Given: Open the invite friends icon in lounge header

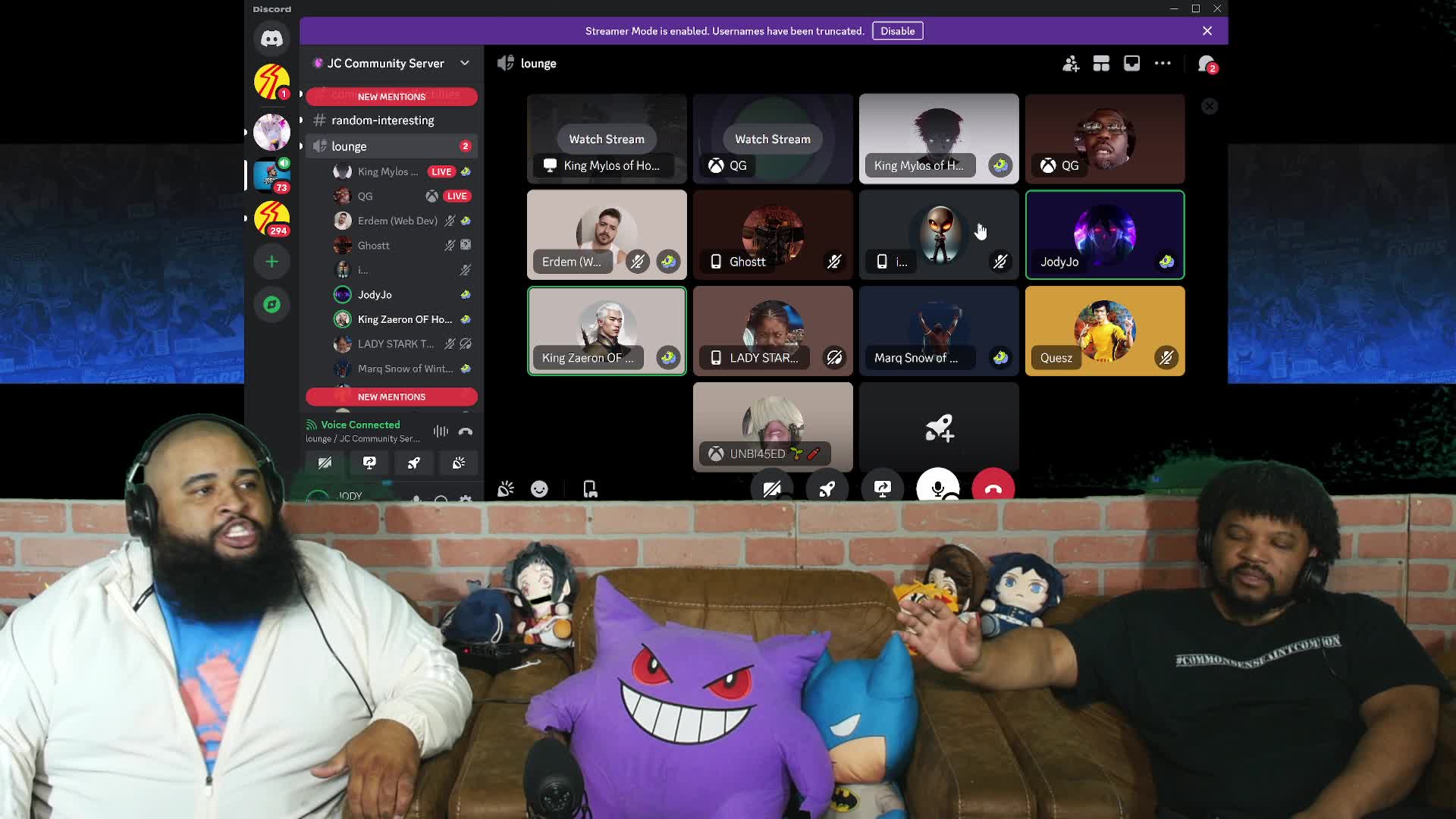Looking at the screenshot, I should tap(1070, 64).
